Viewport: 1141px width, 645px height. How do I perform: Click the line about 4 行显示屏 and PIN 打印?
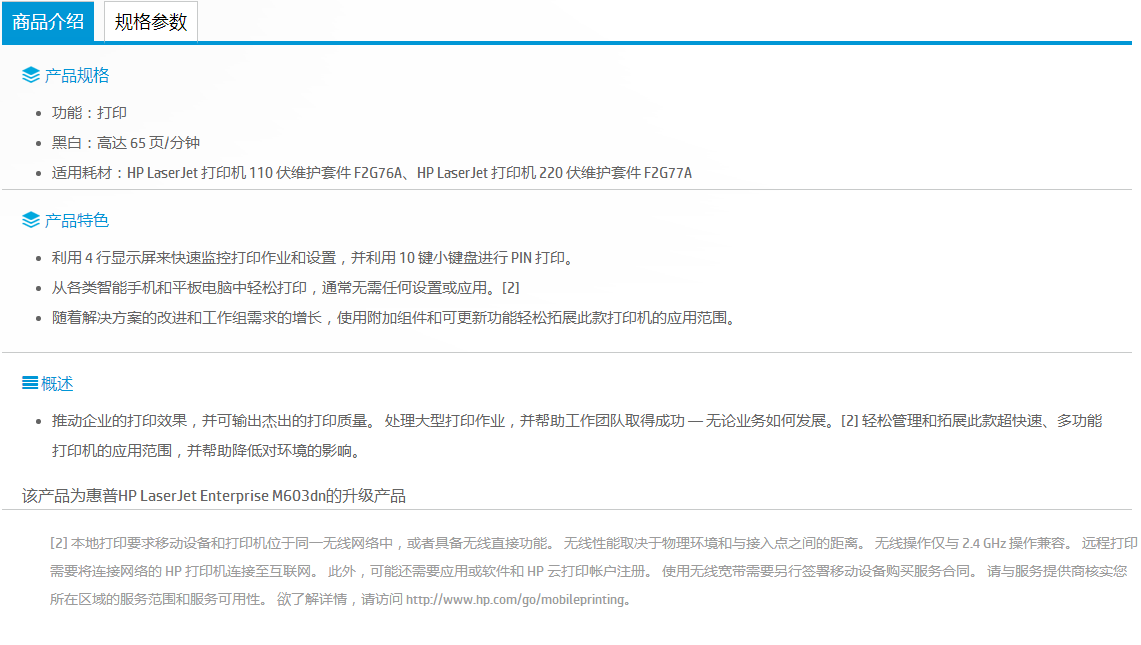pos(315,258)
